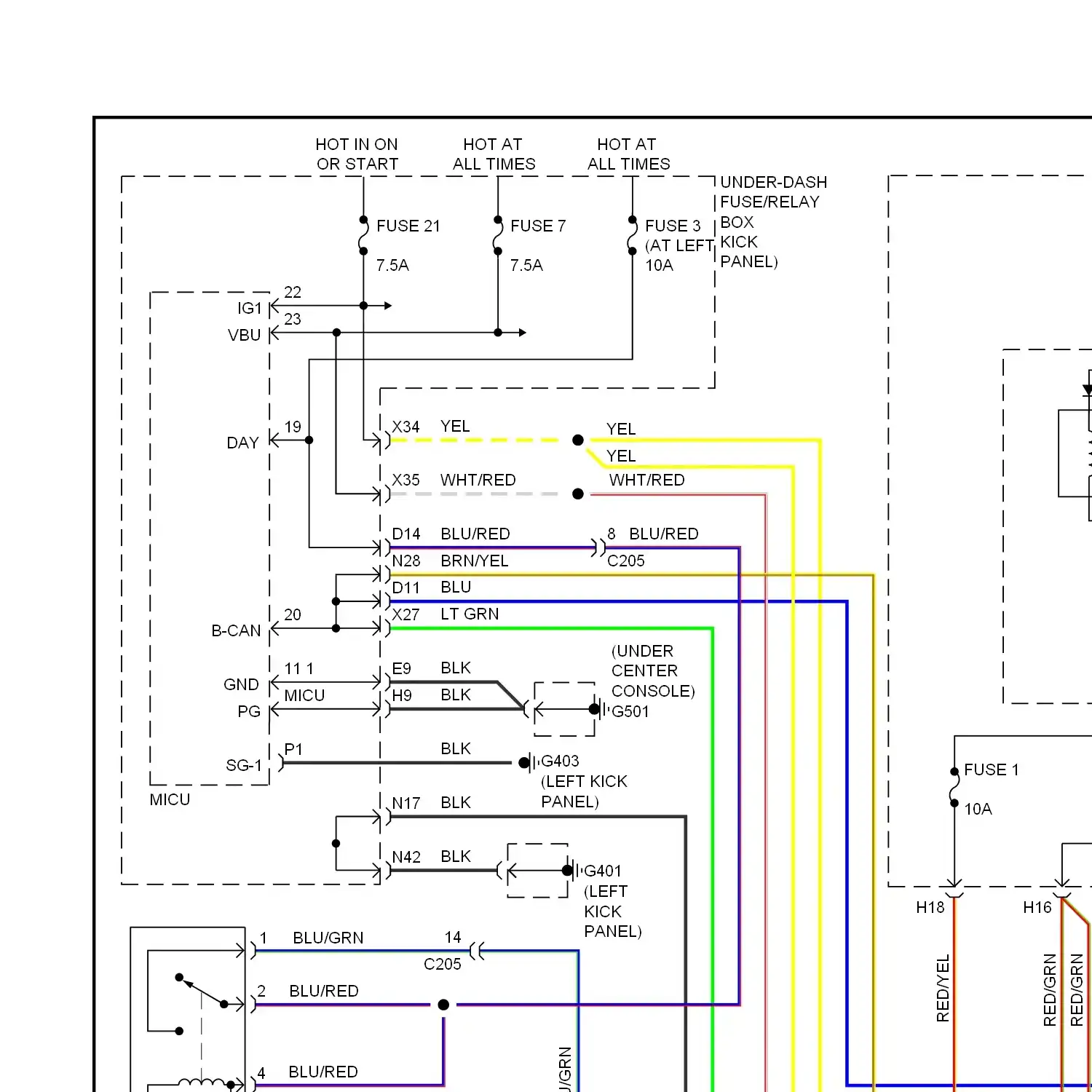Select the GND terminal label
This screenshot has height=1092, width=1092.
[241, 685]
